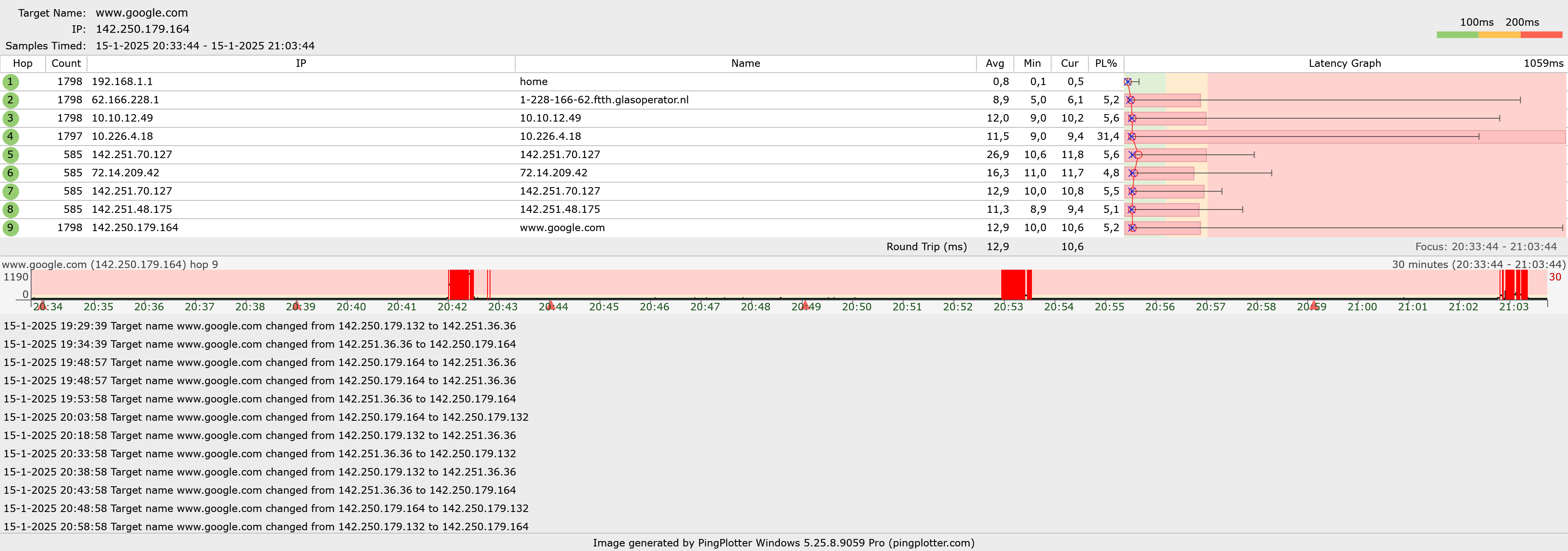Click the Hop column header

click(x=22, y=63)
